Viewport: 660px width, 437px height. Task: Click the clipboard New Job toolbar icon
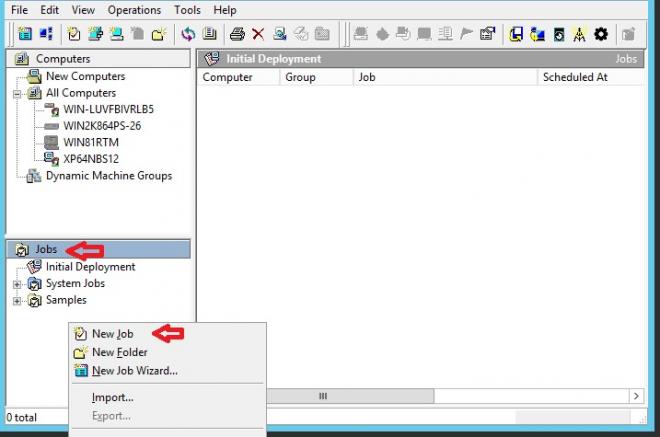point(74,34)
